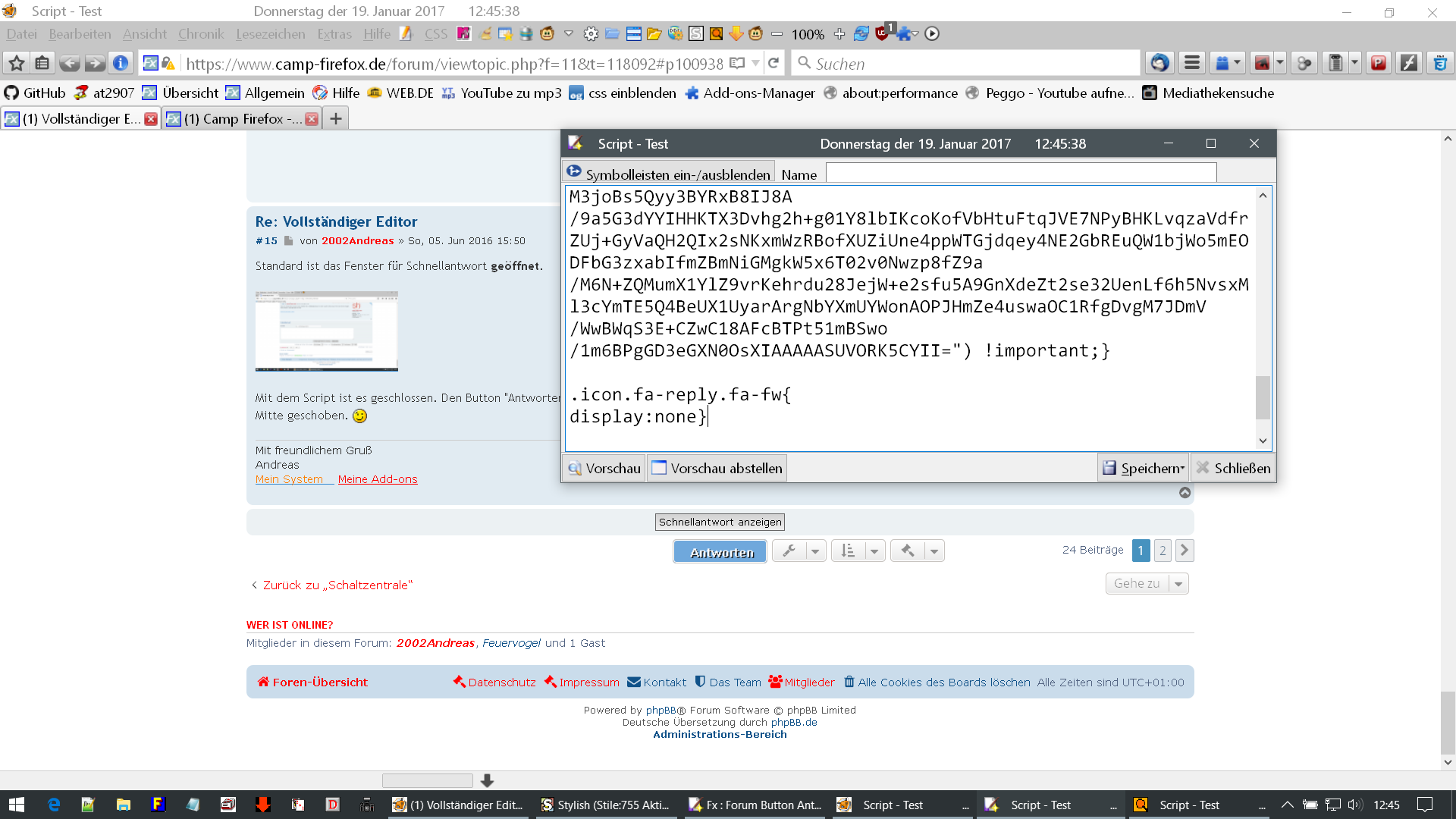Open the hamburger menu icon in toolbar
Viewport: 1456px width, 819px height.
1192,64
